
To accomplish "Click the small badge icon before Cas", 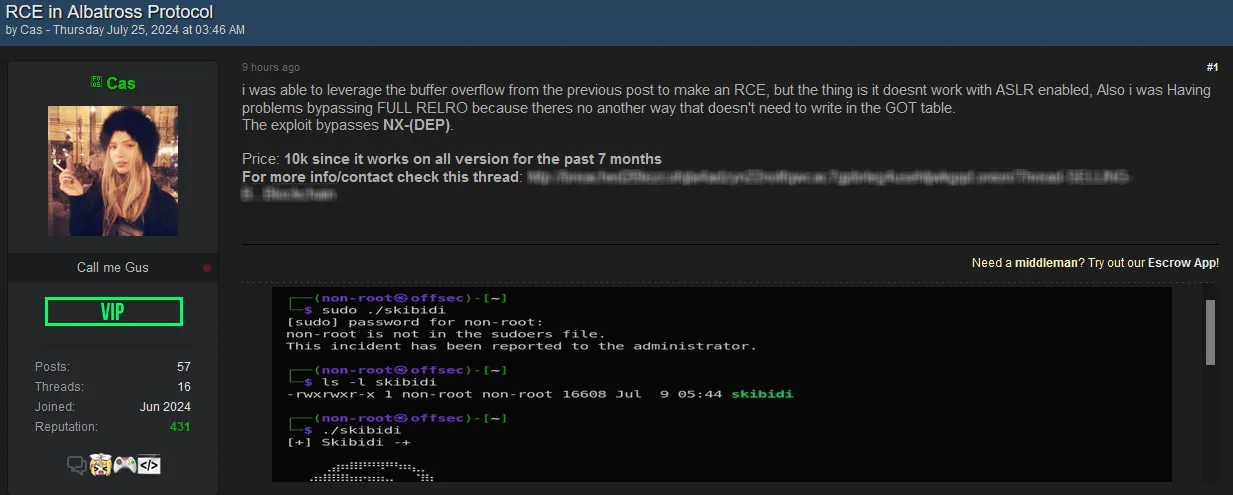I will (96, 83).
